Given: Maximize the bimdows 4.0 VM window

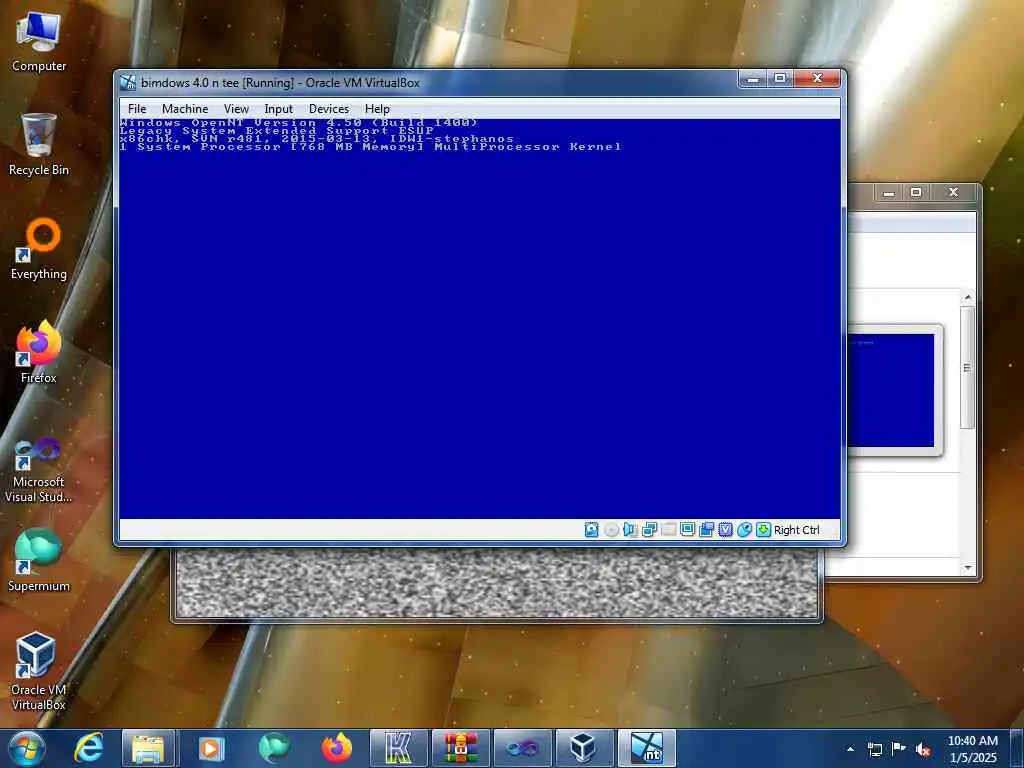Looking at the screenshot, I should point(780,78).
